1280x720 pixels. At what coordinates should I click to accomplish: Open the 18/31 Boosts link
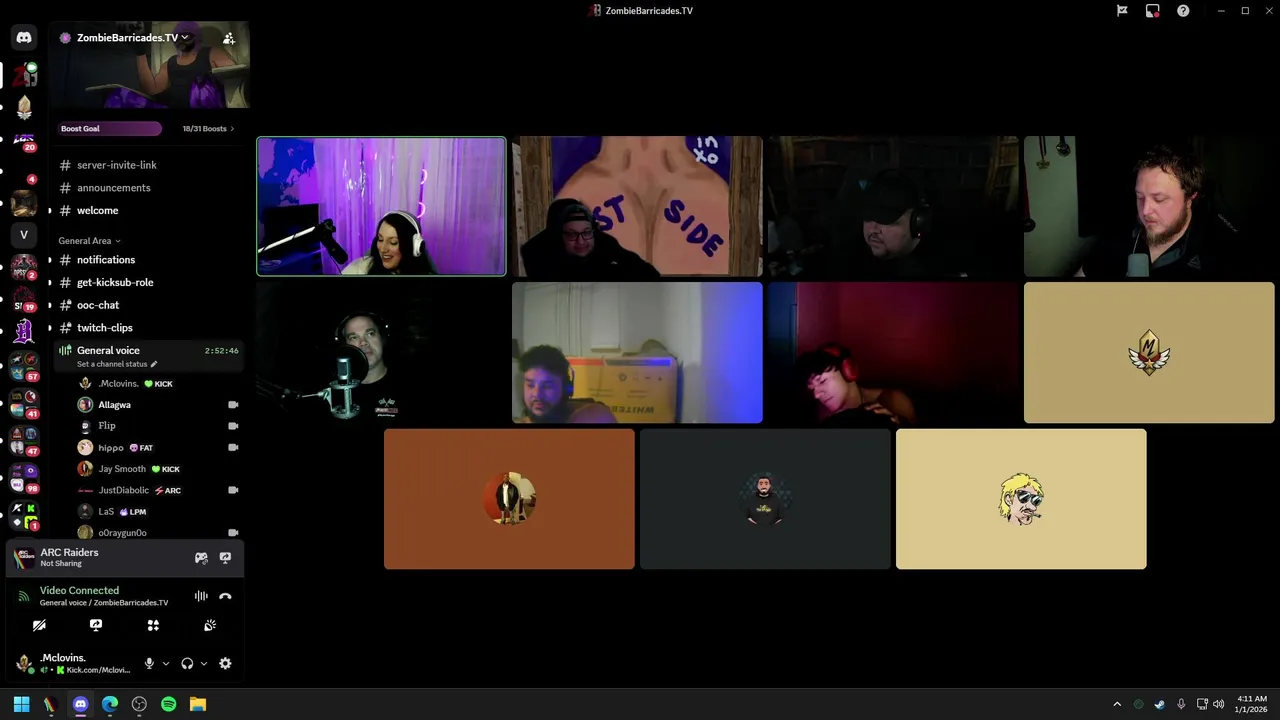[208, 129]
